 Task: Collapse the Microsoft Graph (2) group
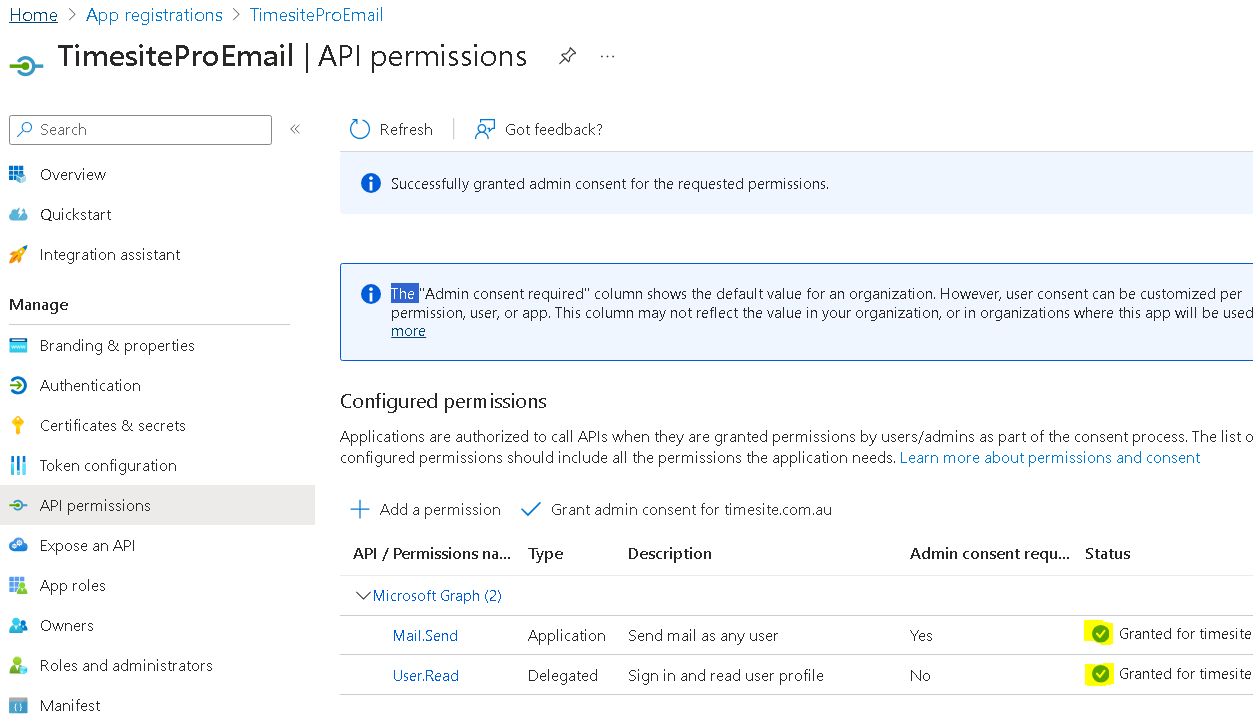click(363, 595)
